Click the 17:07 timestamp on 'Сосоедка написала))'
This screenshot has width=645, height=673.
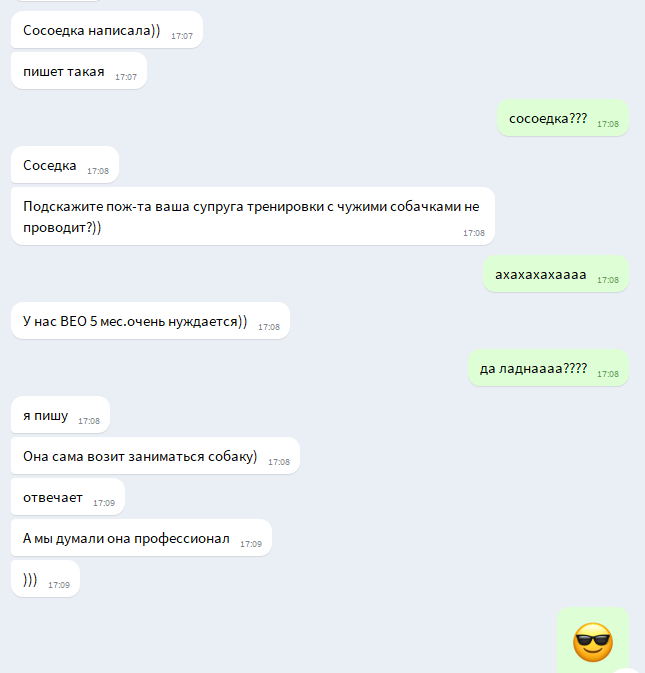[x=182, y=36]
